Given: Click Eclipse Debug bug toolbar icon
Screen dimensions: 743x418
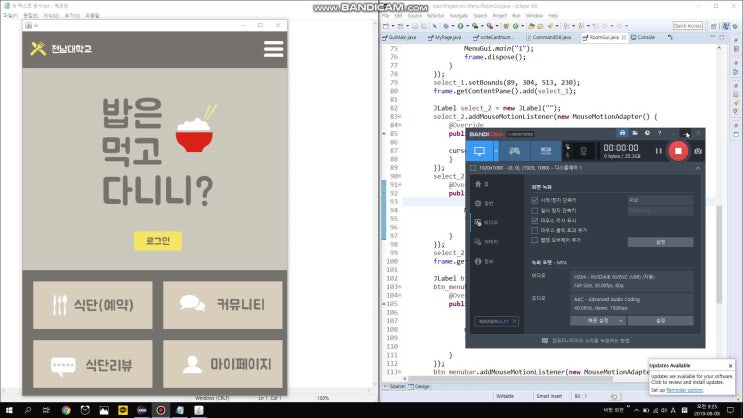Looking at the screenshot, I should [x=446, y=26].
